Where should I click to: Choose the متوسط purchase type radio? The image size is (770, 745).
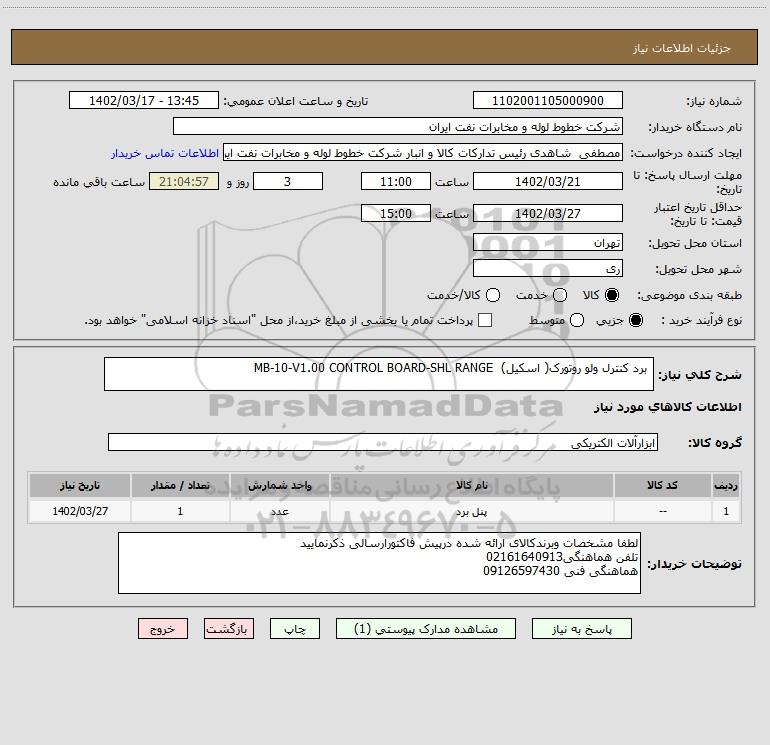point(577,320)
